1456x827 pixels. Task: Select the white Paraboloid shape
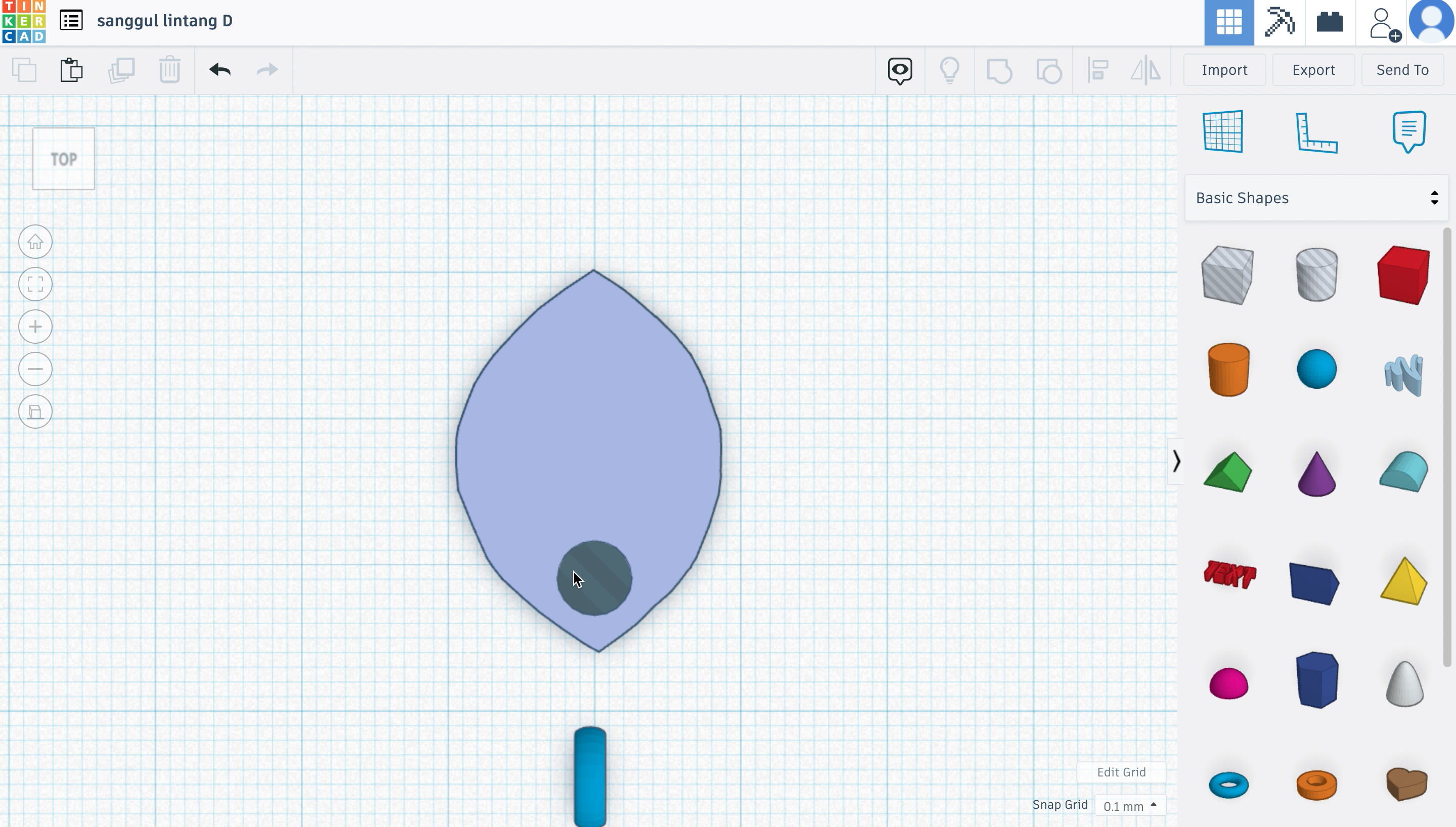(x=1404, y=684)
